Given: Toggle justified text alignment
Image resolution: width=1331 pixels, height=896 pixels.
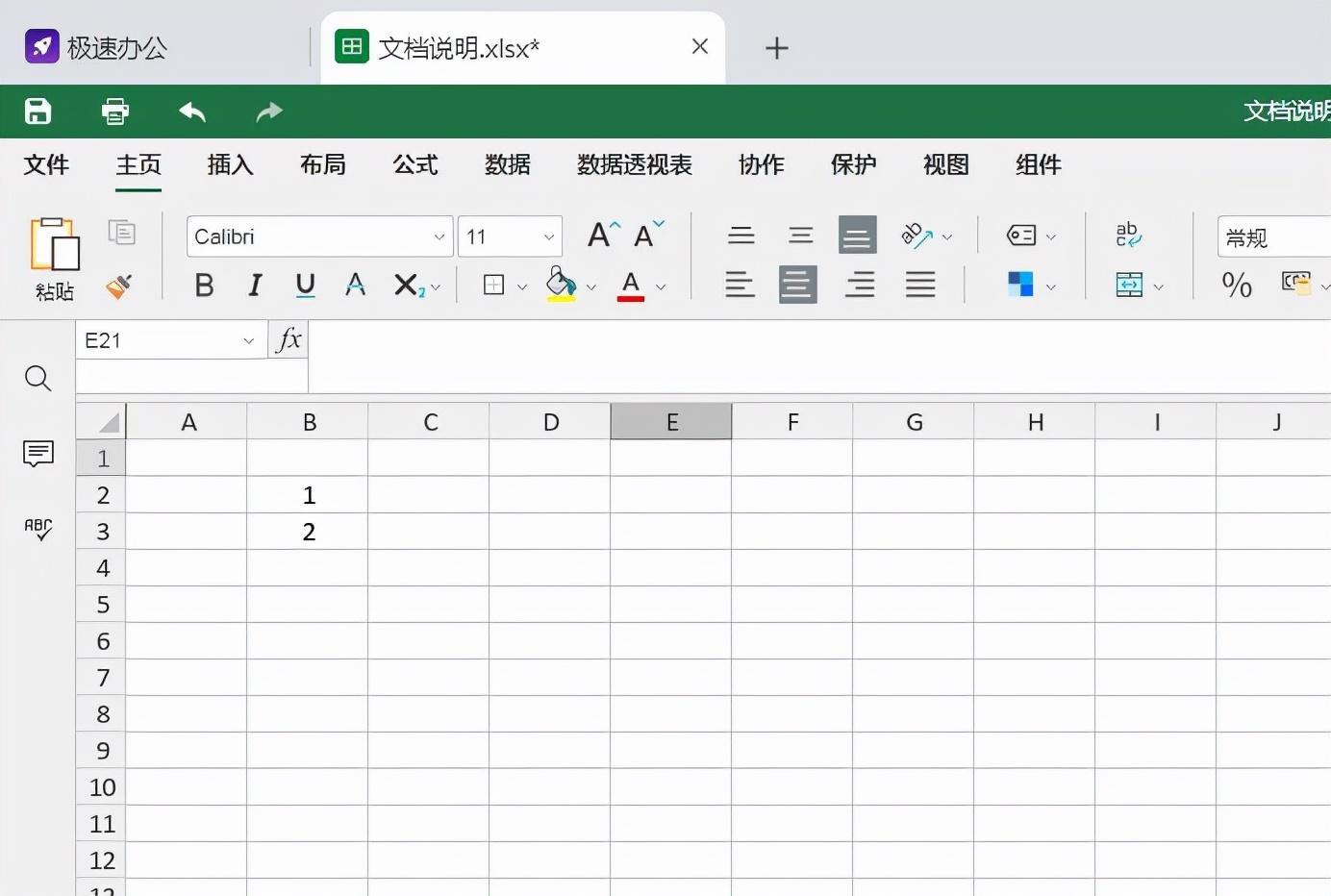Looking at the screenshot, I should [920, 285].
